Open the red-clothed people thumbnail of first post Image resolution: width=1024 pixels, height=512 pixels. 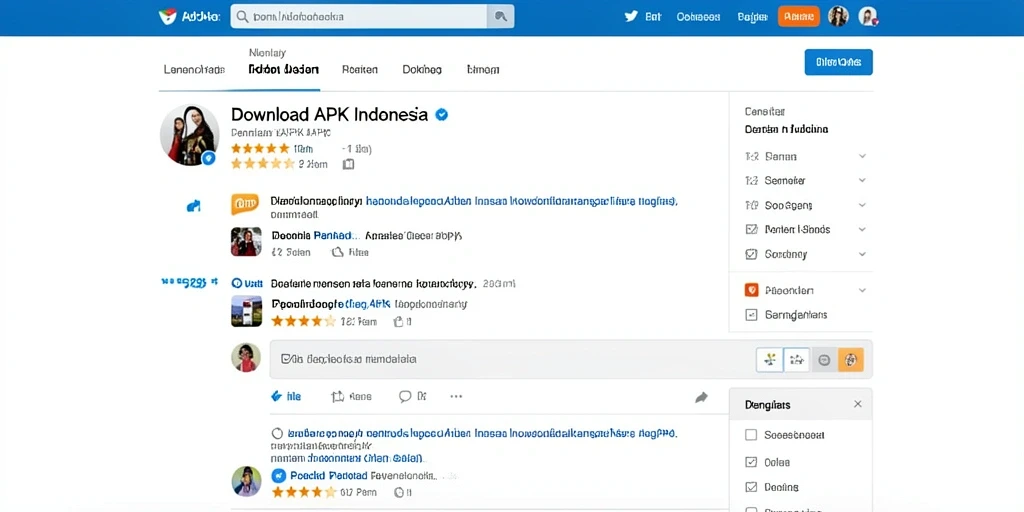tap(246, 242)
